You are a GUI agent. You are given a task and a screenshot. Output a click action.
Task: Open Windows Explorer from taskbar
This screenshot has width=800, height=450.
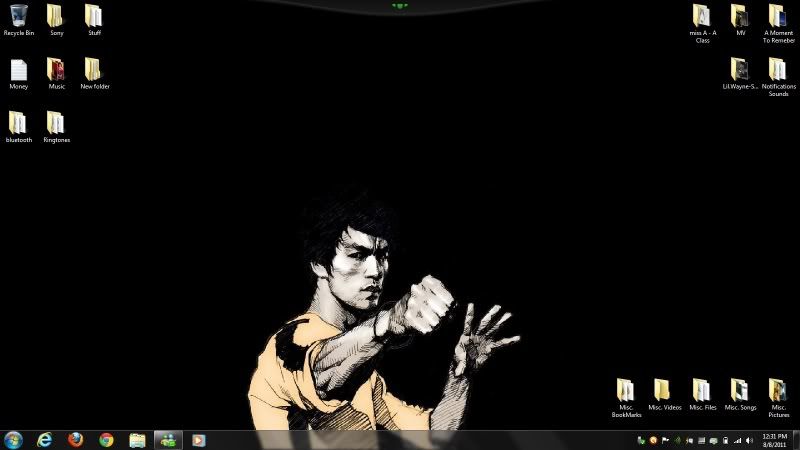(137, 440)
